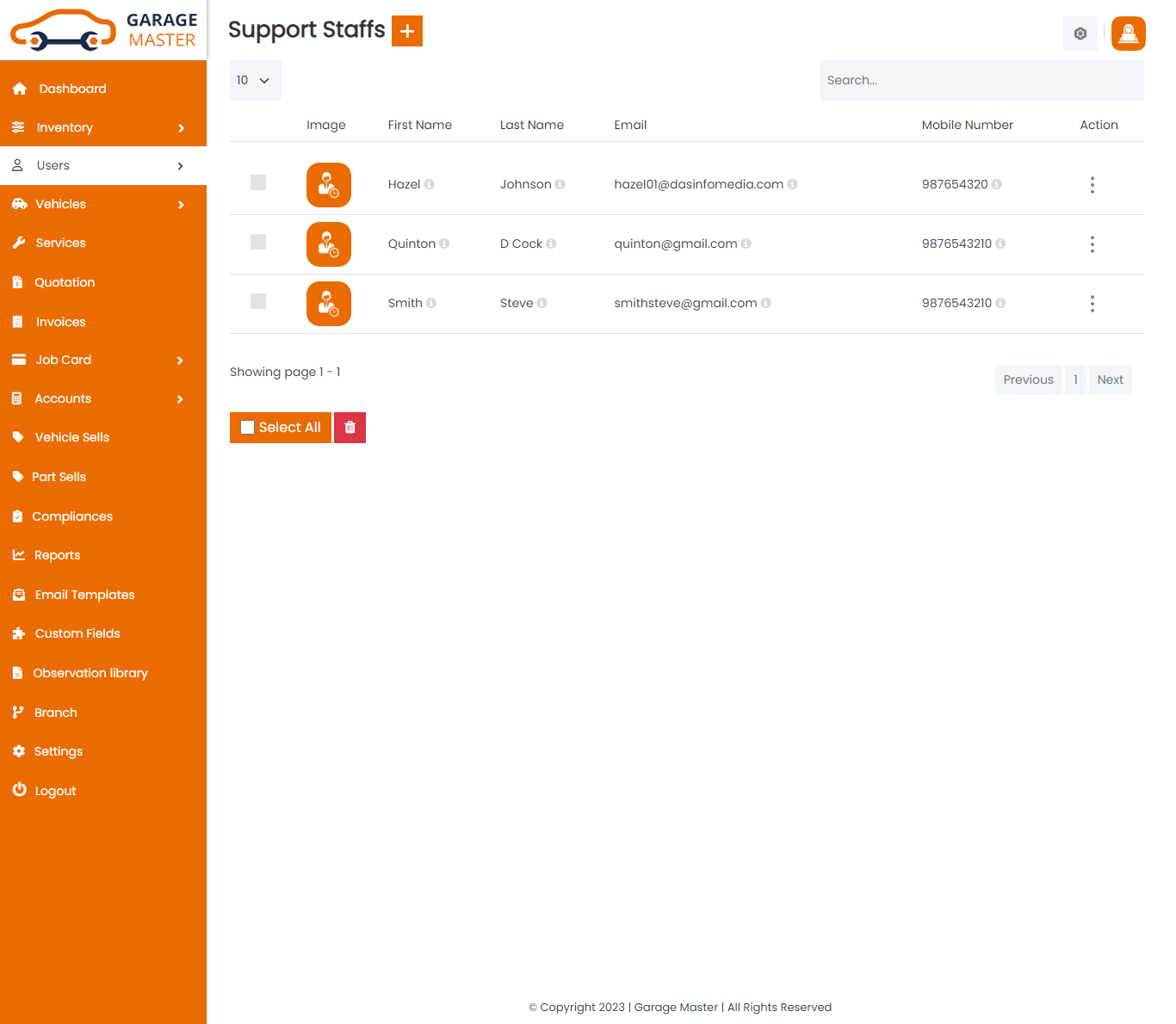Viewport: 1176px width, 1024px height.
Task: Click the Previous pagination button
Action: tap(1028, 379)
